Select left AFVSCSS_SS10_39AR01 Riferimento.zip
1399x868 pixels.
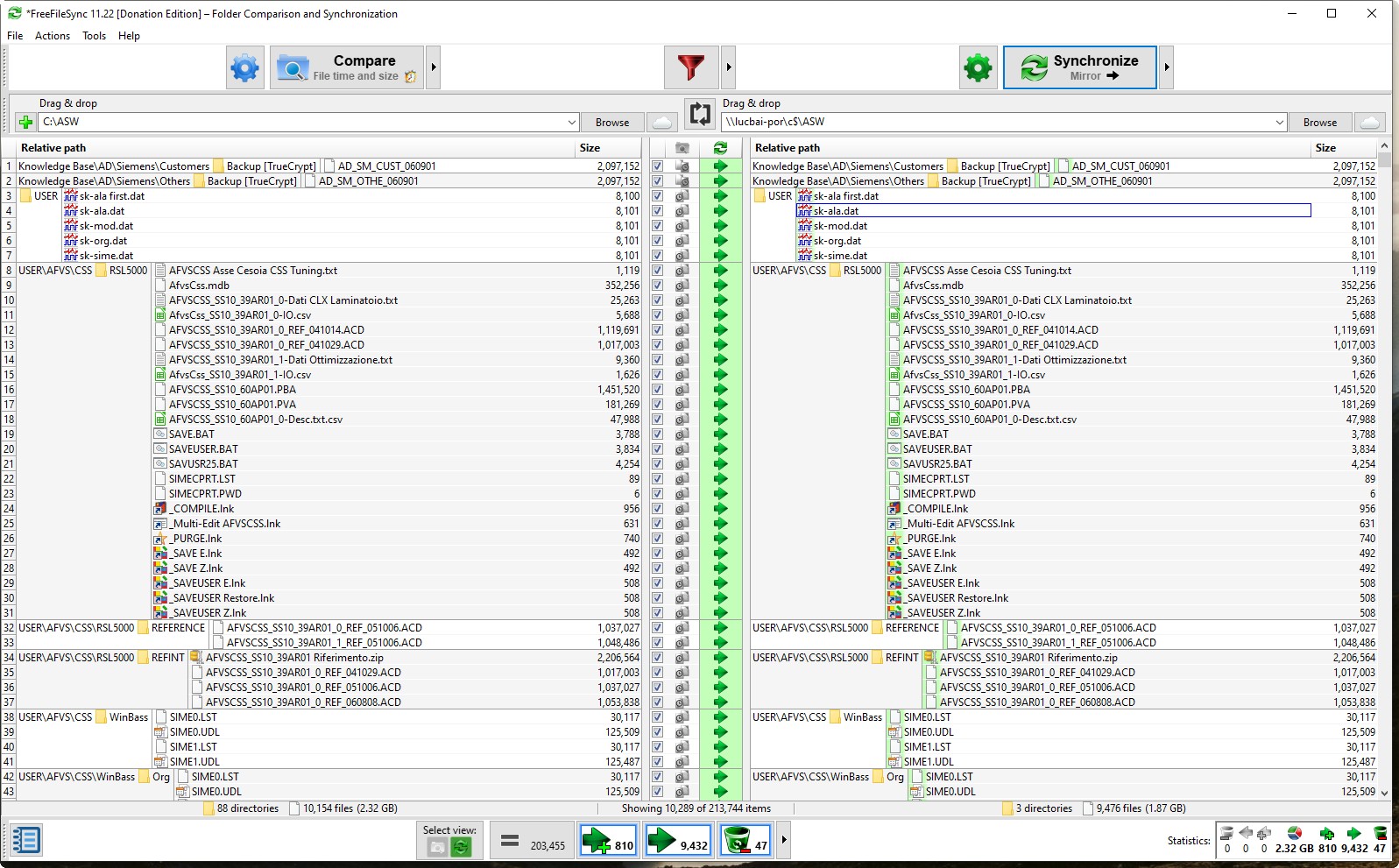click(294, 658)
